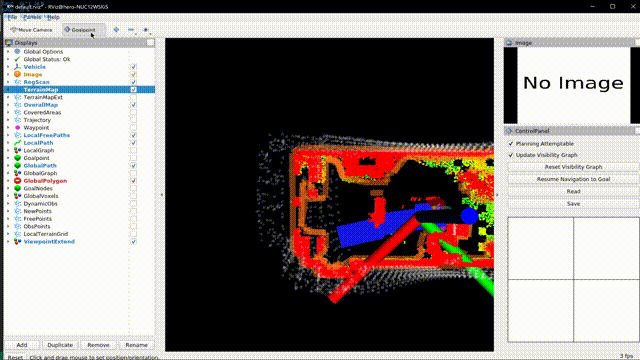Click the GlobalPath green cube icon
The image size is (640, 360).
pos(17,166)
